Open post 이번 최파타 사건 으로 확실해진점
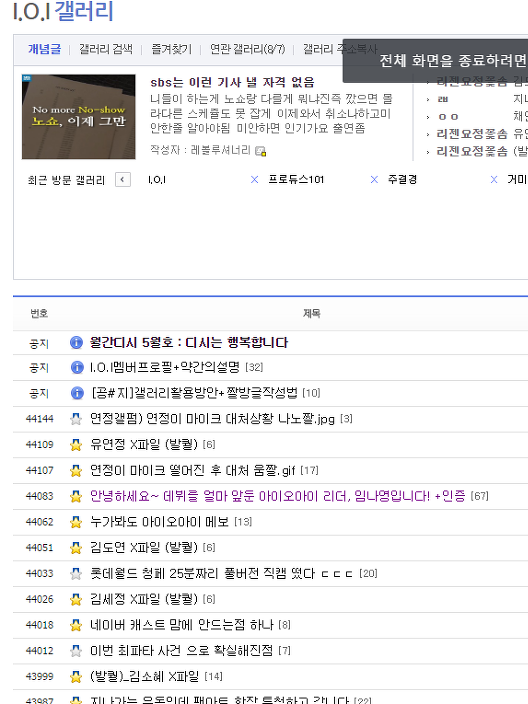 181,651
